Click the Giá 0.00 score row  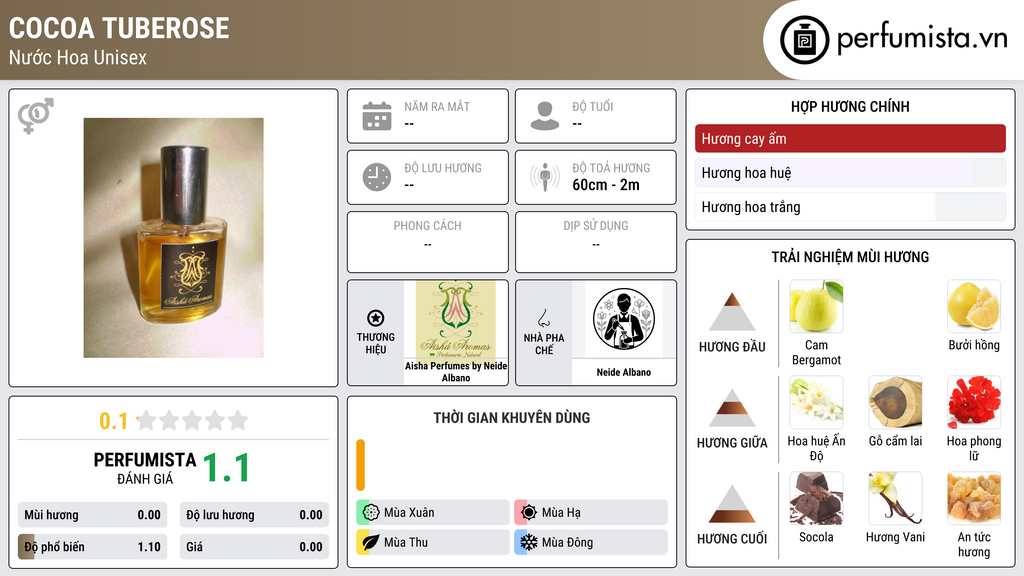[254, 547]
